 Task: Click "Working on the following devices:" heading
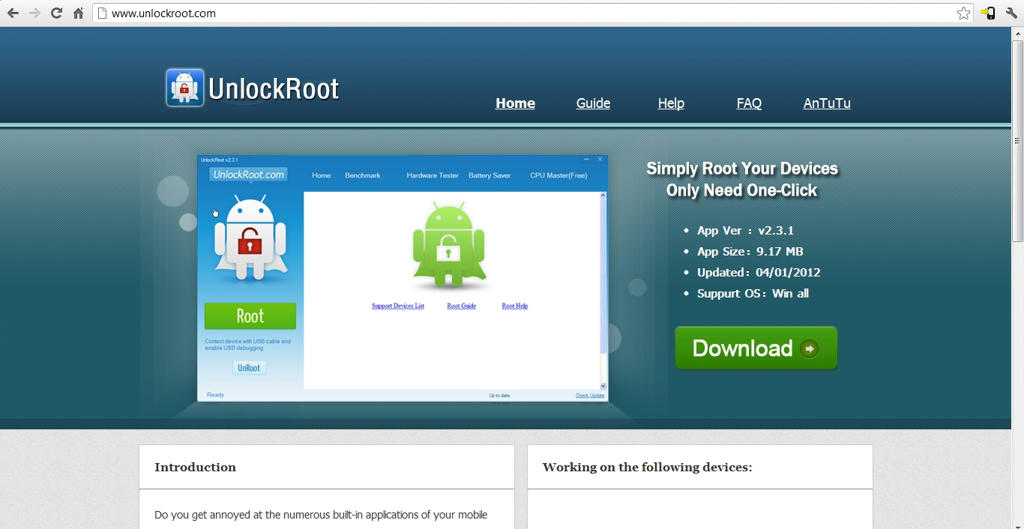point(647,467)
